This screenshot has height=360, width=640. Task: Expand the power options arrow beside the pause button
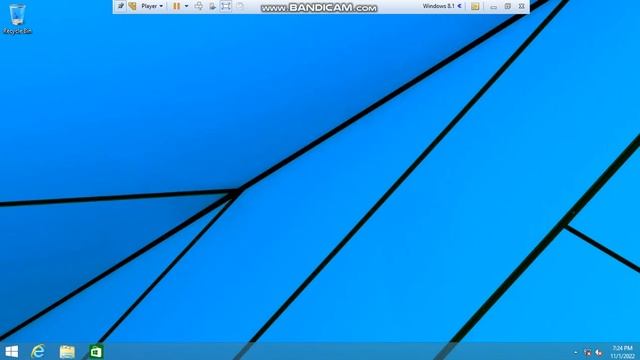coord(187,6)
